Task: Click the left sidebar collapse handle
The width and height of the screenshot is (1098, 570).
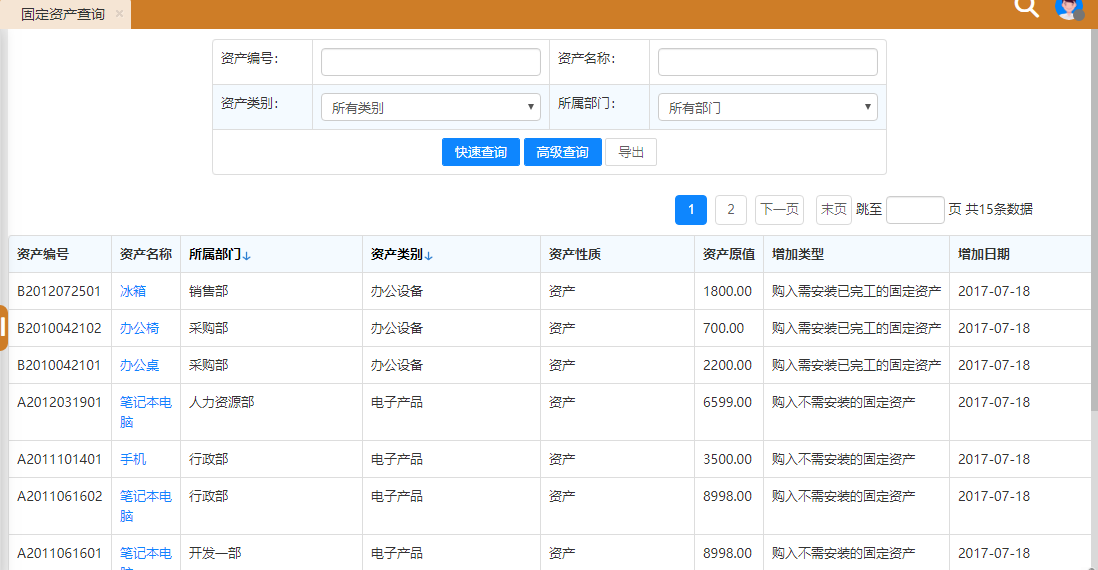Action: (x=4, y=328)
